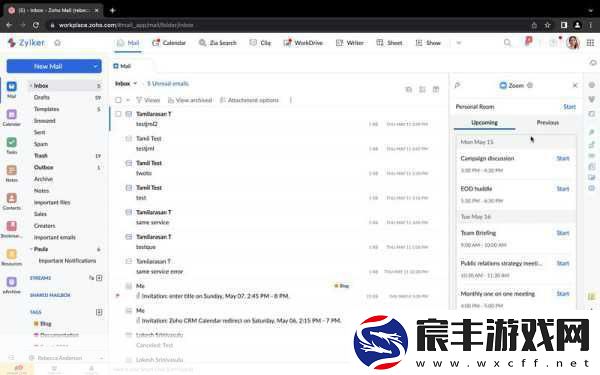This screenshot has width=600, height=375.
Task: Add a new tag with plus icon
Action: point(99,312)
